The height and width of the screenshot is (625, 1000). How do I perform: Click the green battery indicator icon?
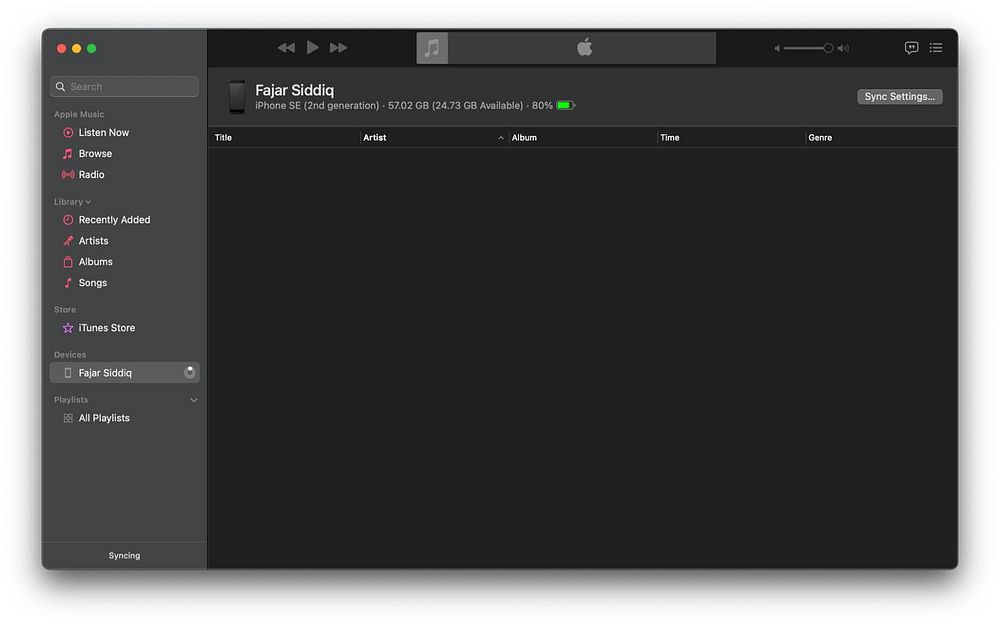[565, 105]
